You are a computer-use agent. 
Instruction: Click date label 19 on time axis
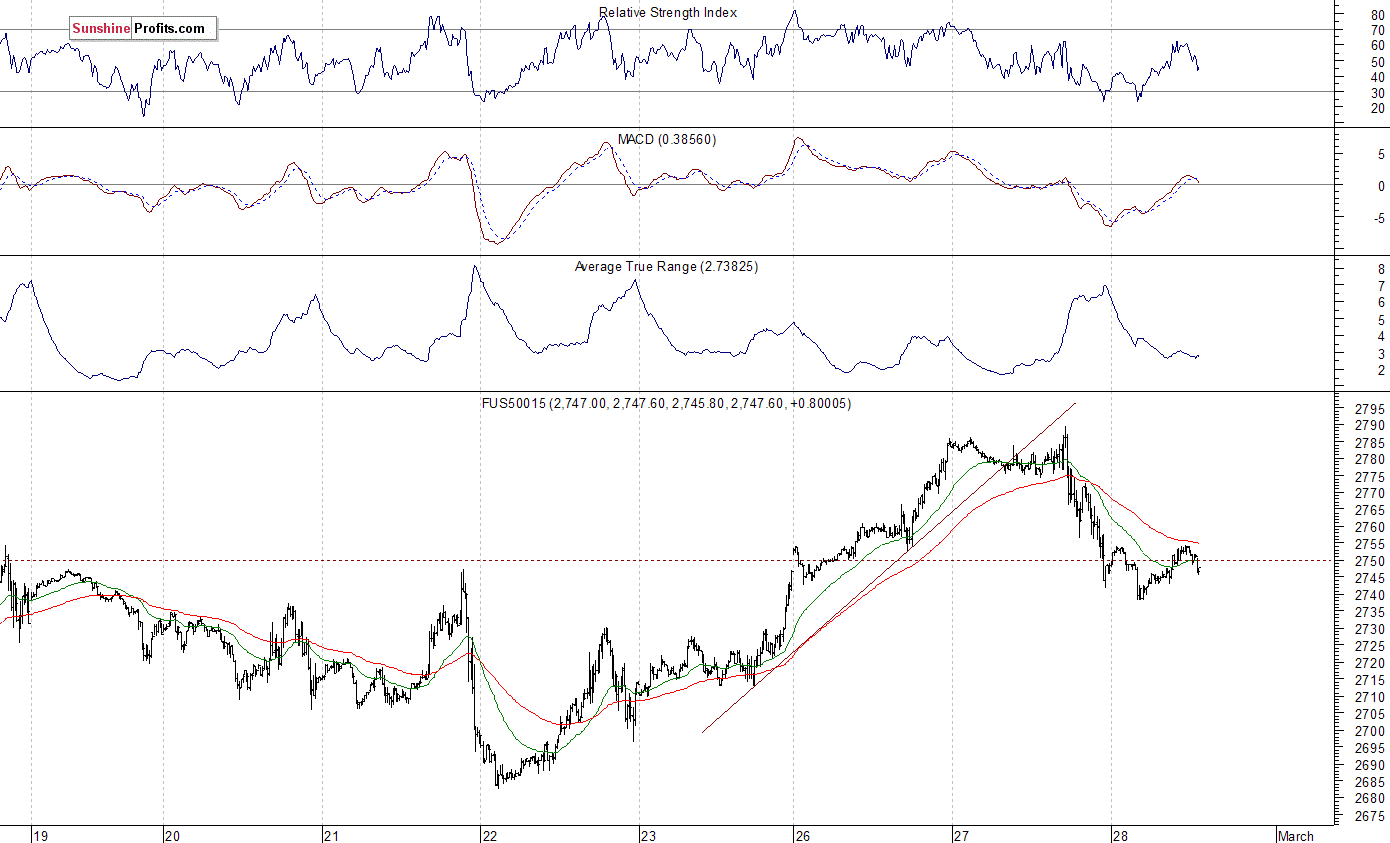pyautogui.click(x=41, y=835)
